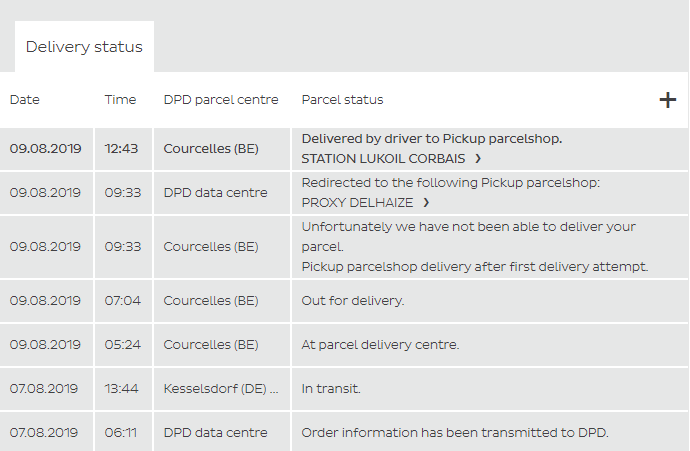Open STATION LUKOIL CORBAIS parcelshop link
The image size is (690, 451).
point(383,158)
